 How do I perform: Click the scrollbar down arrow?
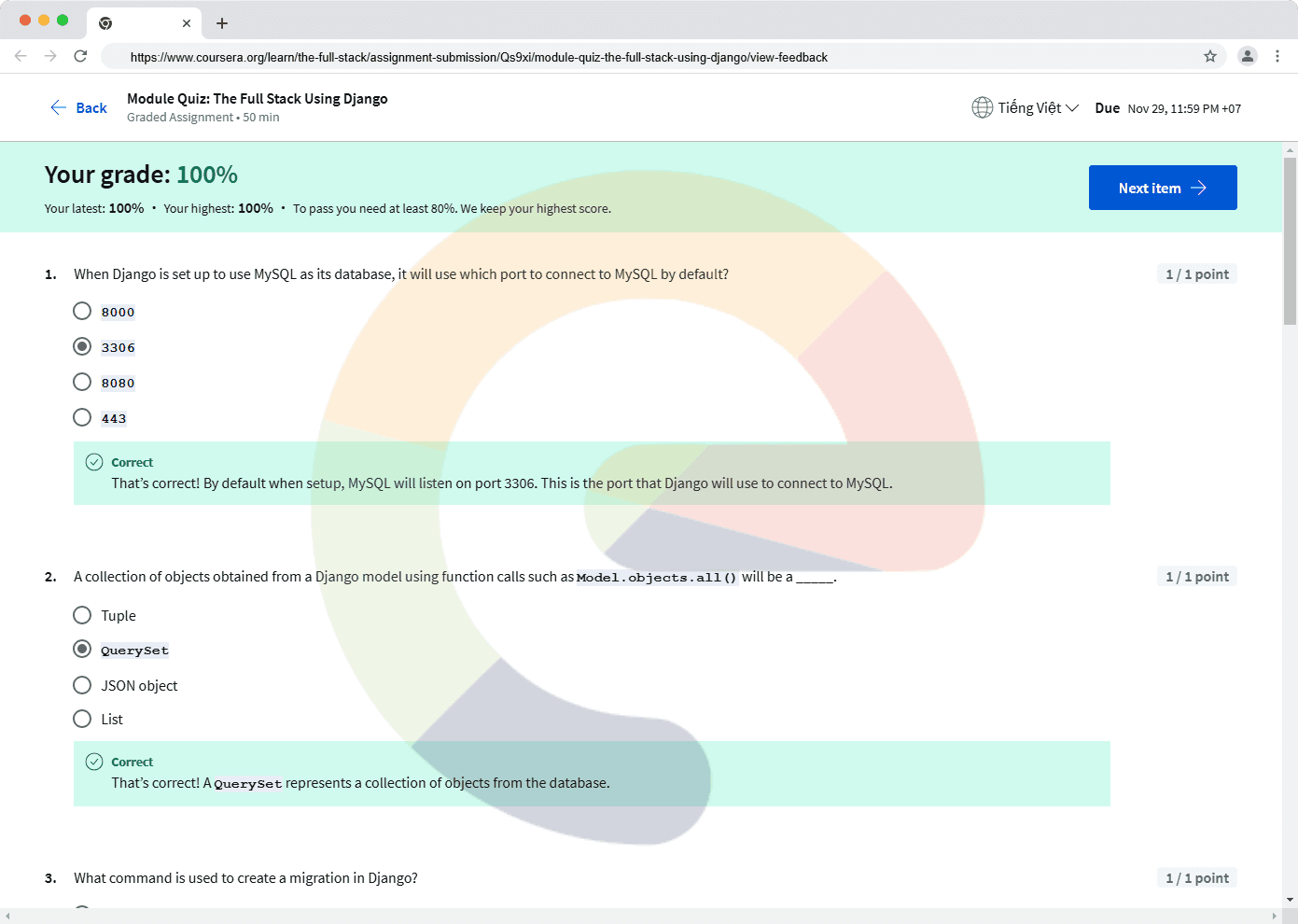pos(1291,900)
